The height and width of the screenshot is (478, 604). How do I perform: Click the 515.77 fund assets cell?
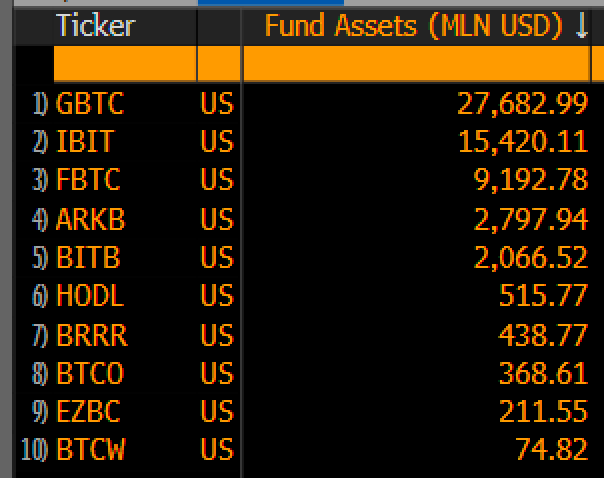(x=543, y=296)
